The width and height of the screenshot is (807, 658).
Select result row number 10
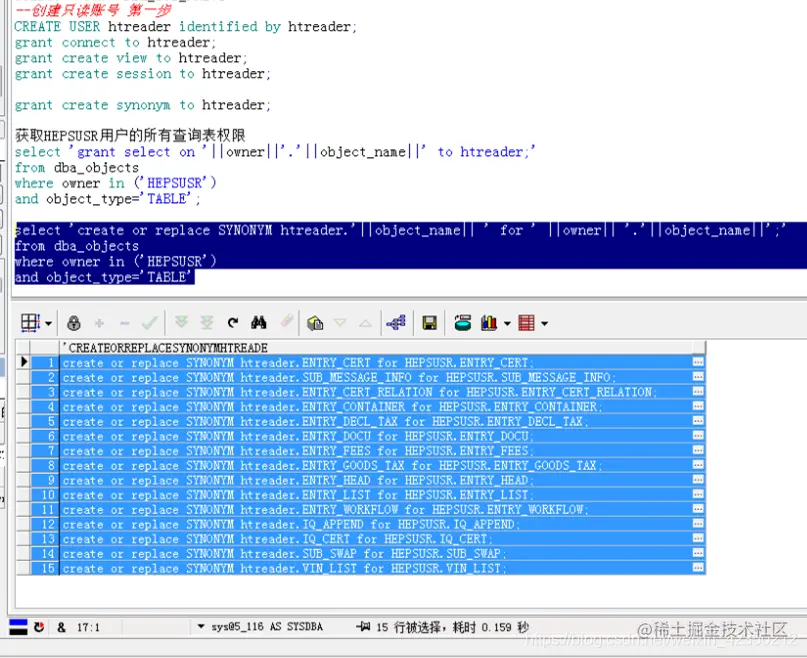tap(45, 495)
